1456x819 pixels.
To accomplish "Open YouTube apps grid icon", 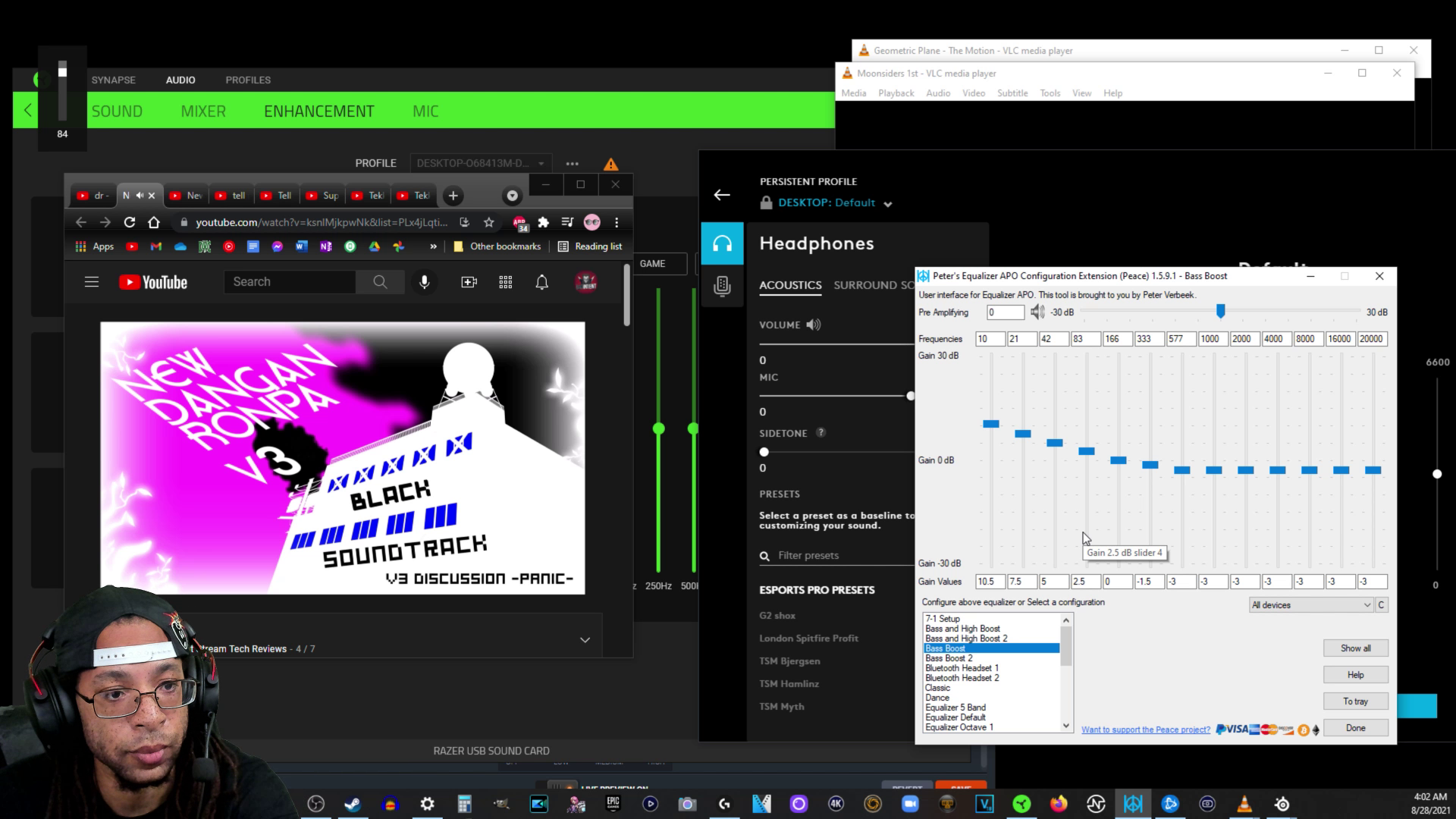I will pyautogui.click(x=505, y=282).
